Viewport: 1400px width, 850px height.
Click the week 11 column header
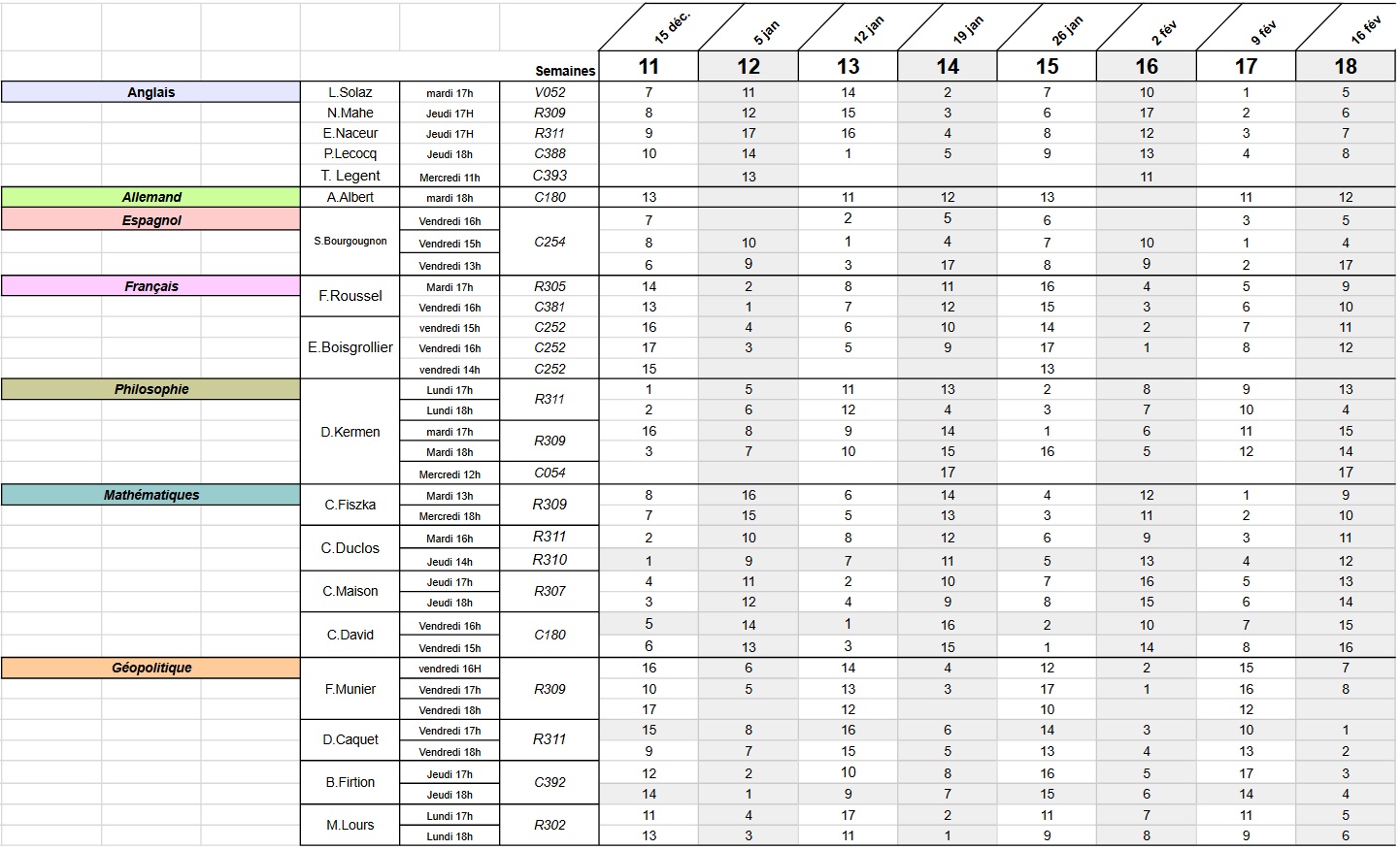(649, 66)
